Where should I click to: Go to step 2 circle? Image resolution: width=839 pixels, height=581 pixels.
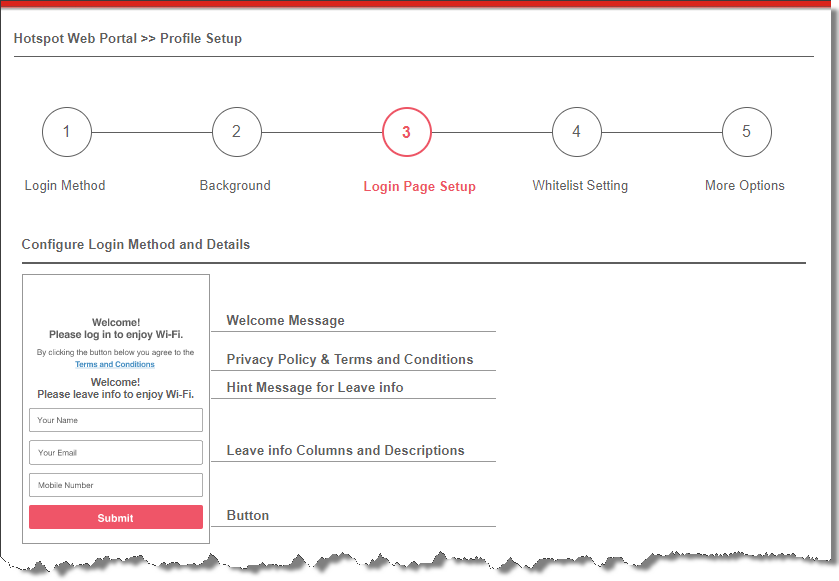click(237, 132)
